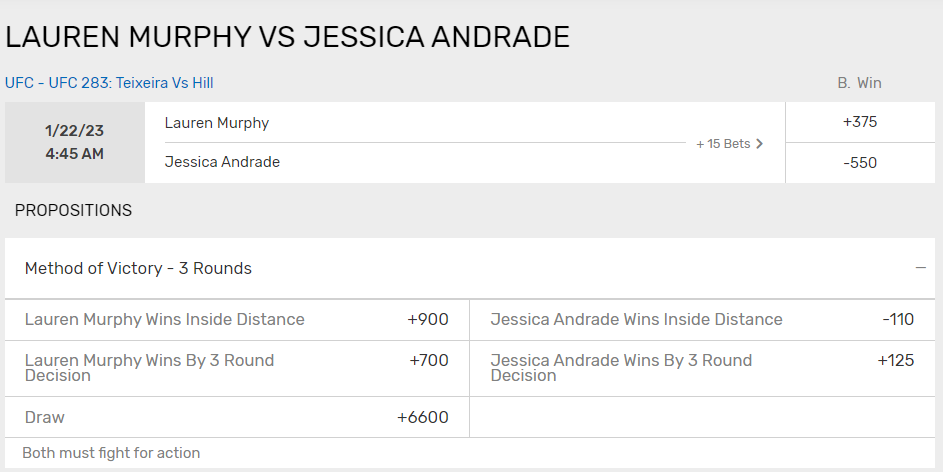Click the Lauren Murphy vs Jessica Andrade title
This screenshot has width=943, height=472.
coord(287,37)
